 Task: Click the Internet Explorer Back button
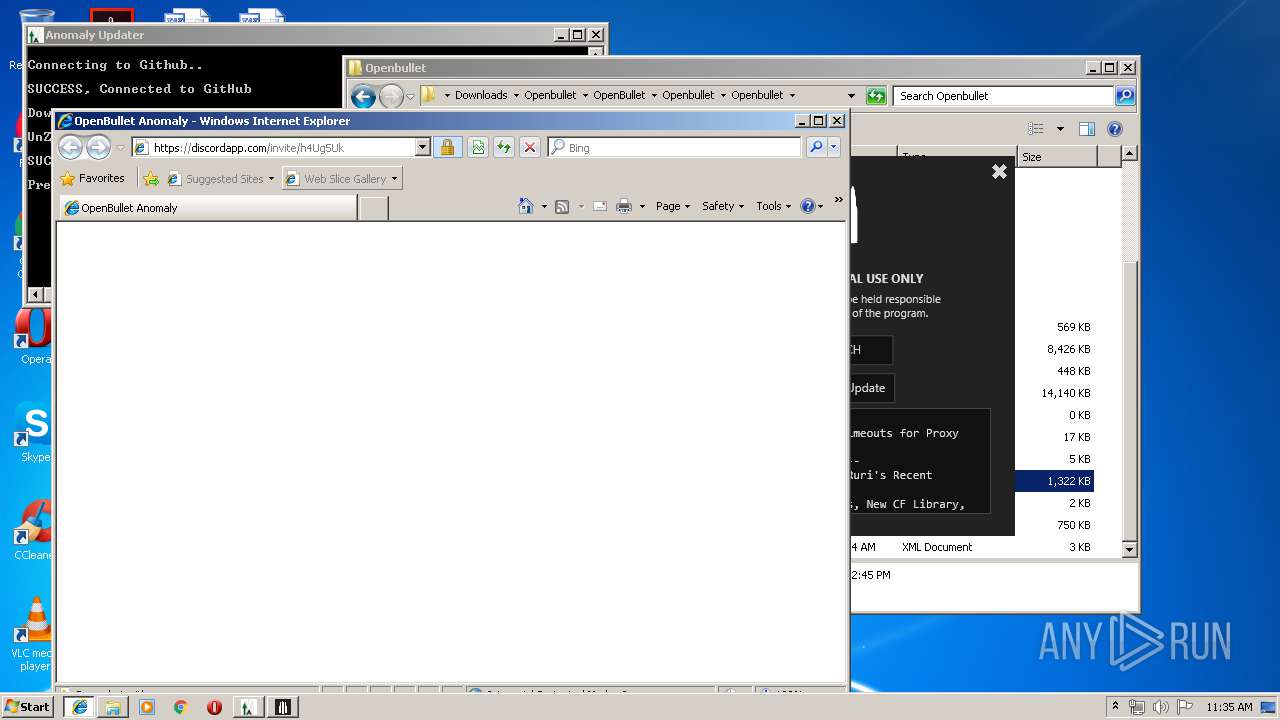[x=70, y=148]
